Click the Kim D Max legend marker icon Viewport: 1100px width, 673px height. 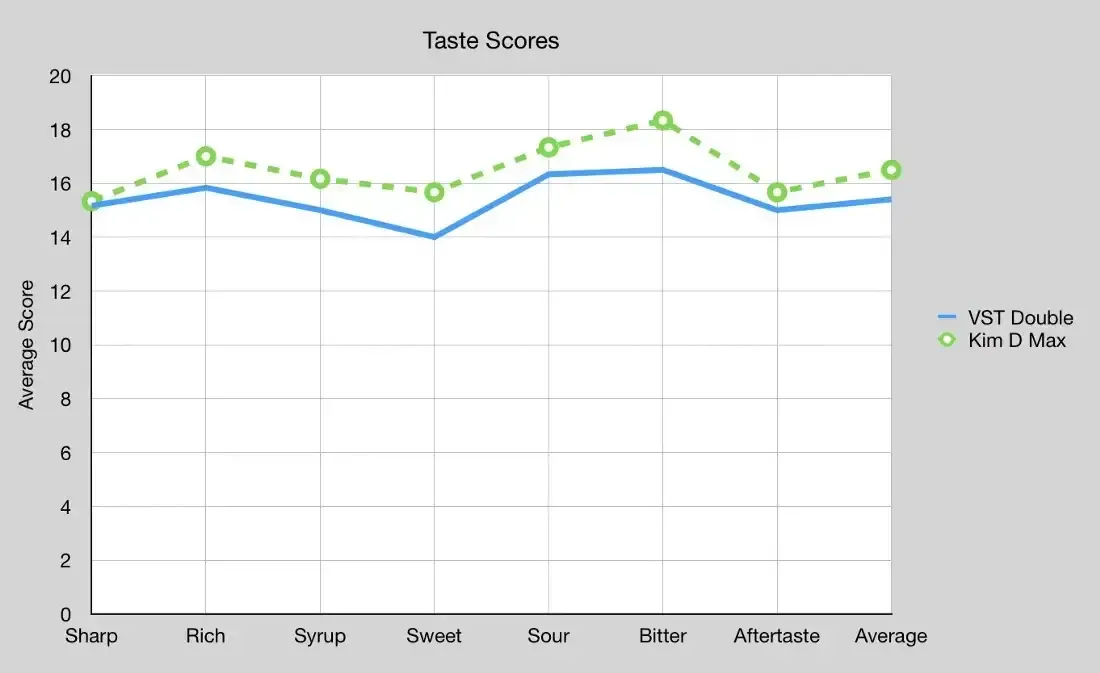pyautogui.click(x=946, y=340)
